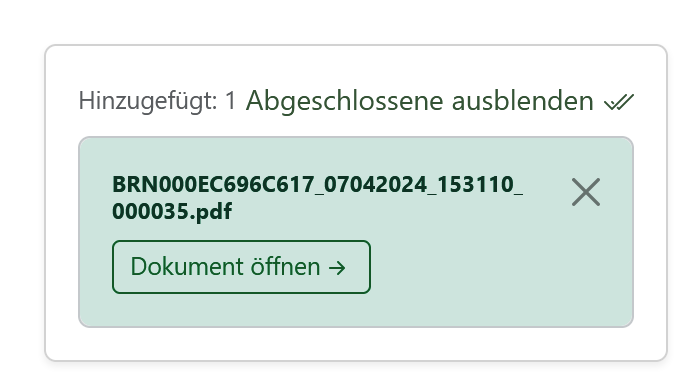Click the number 1 after Hinzugefügt
696x381 pixels.
(x=230, y=101)
